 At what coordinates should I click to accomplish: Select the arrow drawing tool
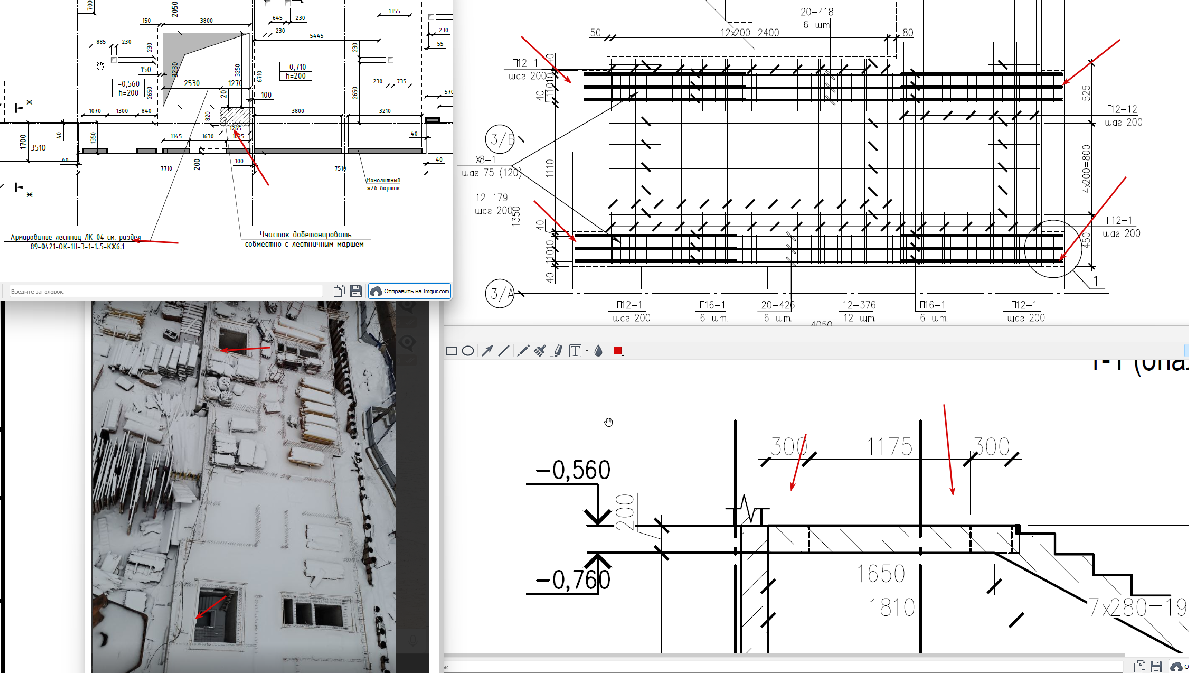(488, 351)
